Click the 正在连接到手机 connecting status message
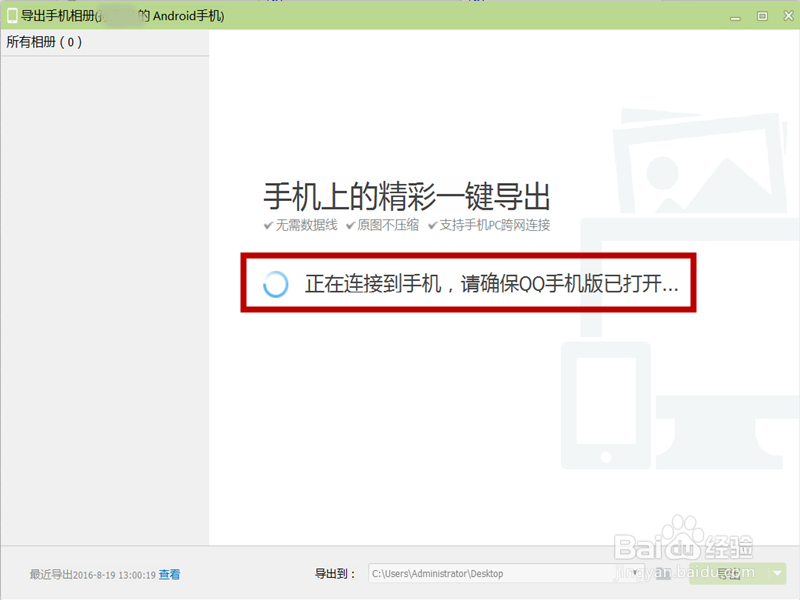 point(492,284)
